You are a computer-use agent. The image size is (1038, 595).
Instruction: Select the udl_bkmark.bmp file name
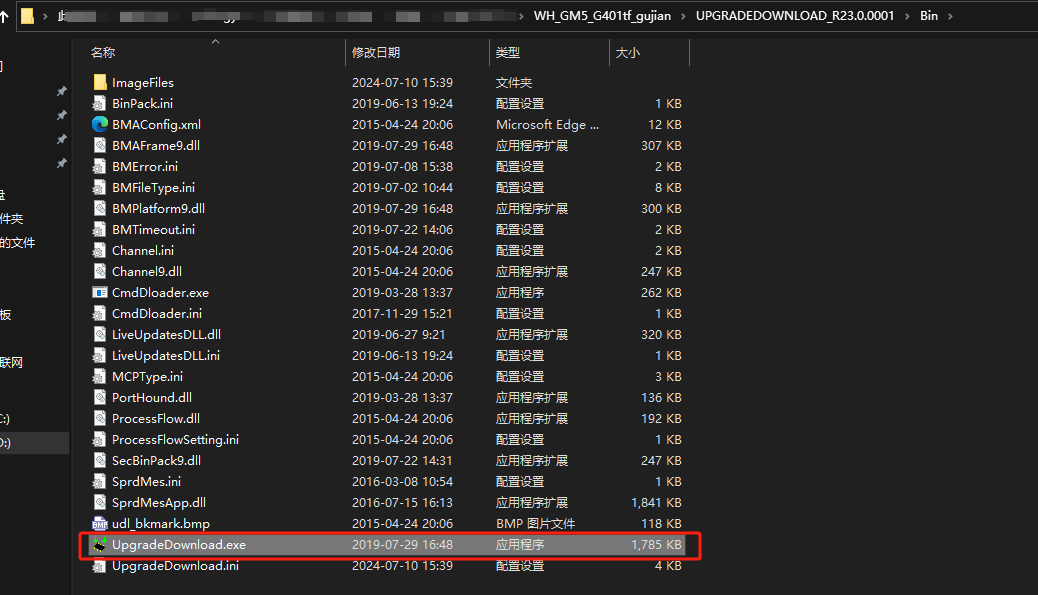[x=161, y=524]
